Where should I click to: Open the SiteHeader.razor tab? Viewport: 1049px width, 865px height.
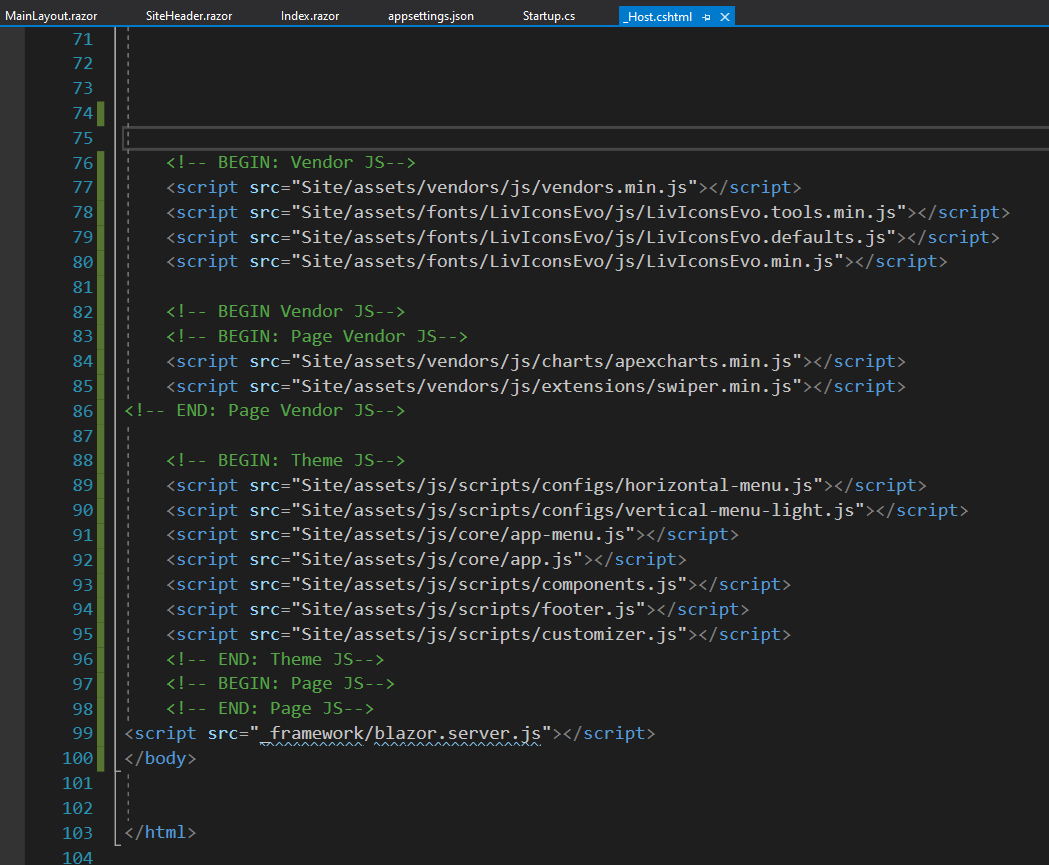(x=189, y=17)
